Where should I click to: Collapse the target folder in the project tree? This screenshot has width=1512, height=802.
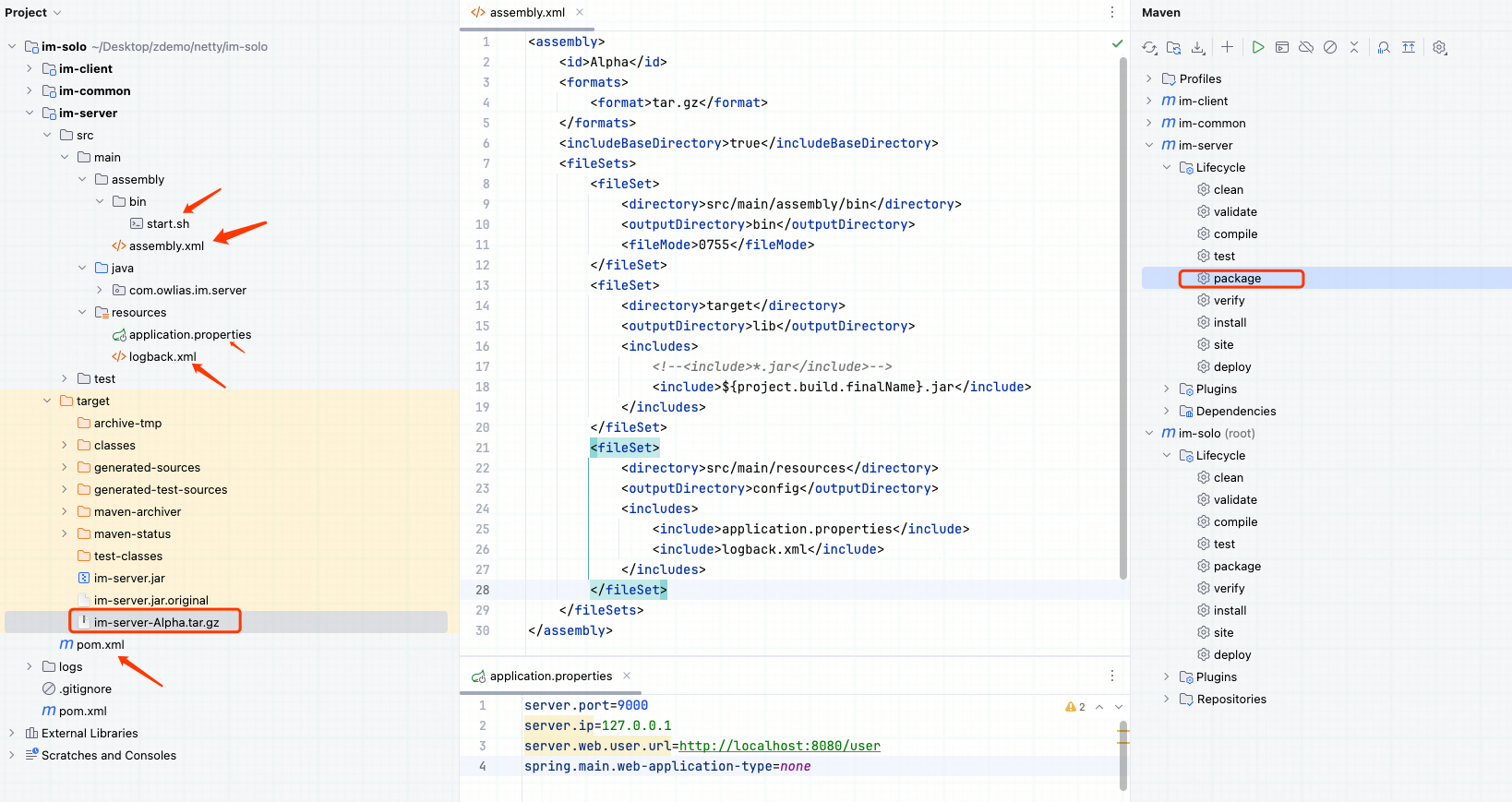(47, 401)
